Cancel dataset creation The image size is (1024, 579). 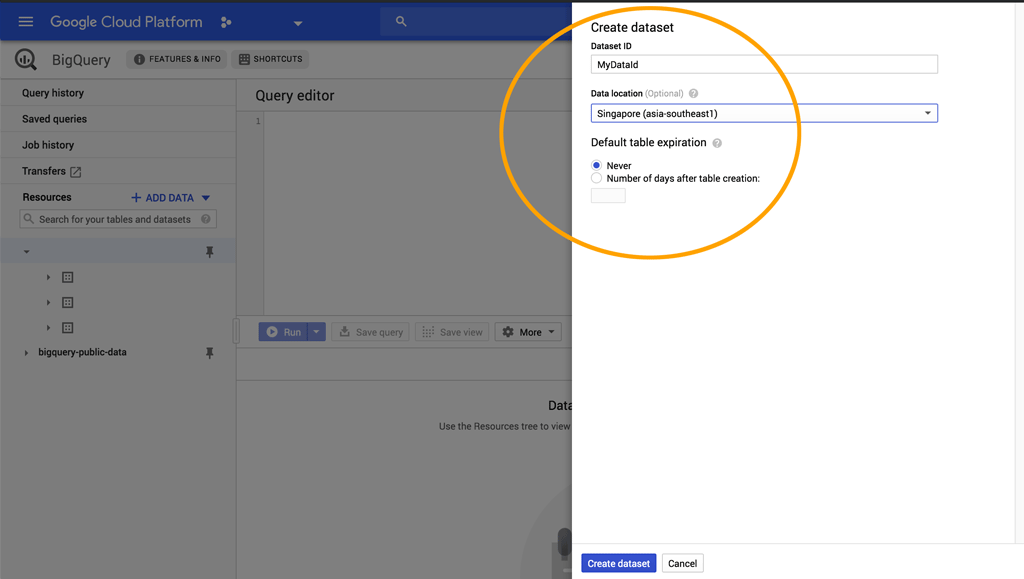682,563
